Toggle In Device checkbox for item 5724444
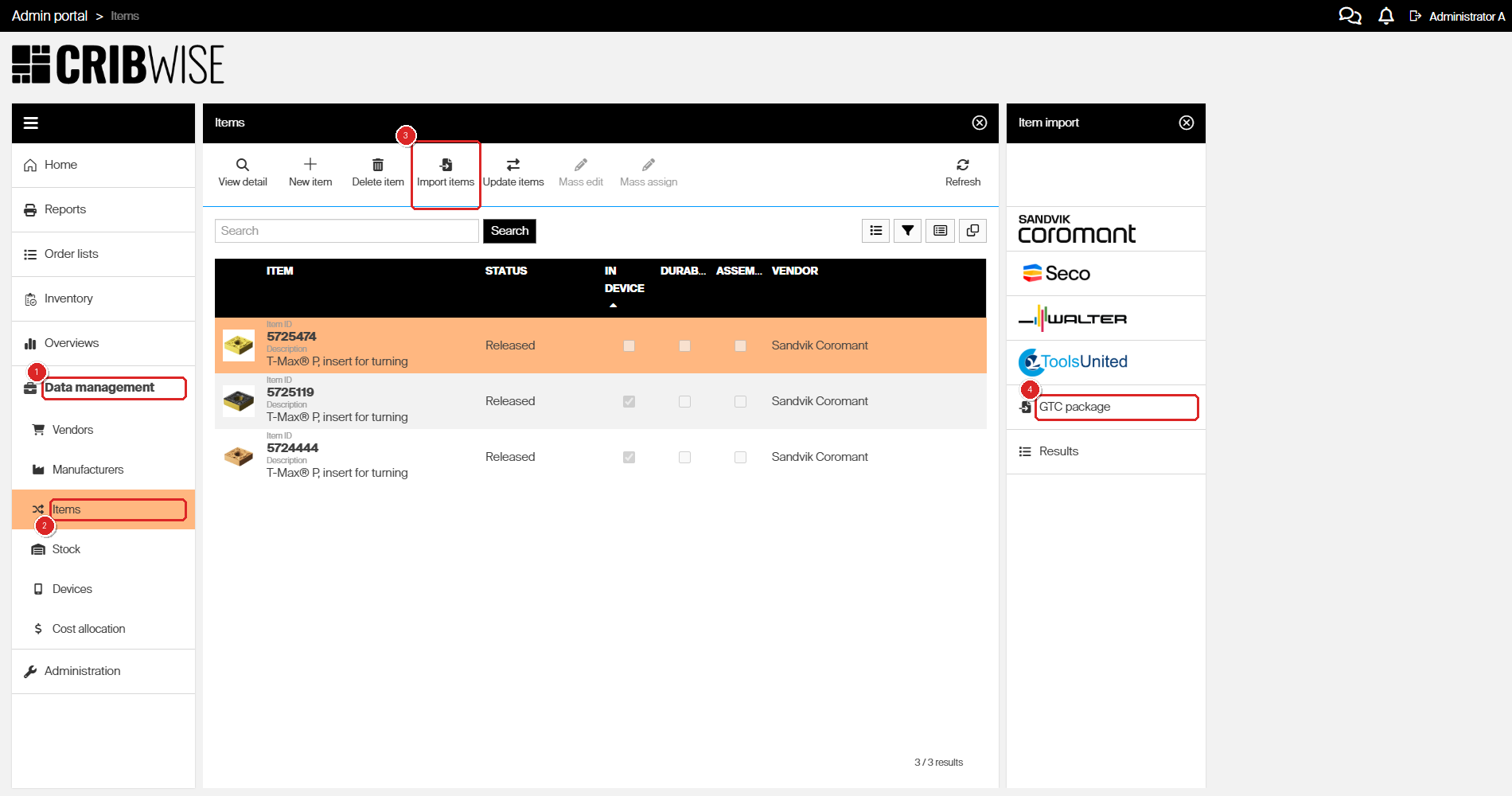This screenshot has width=1512, height=796. (629, 457)
